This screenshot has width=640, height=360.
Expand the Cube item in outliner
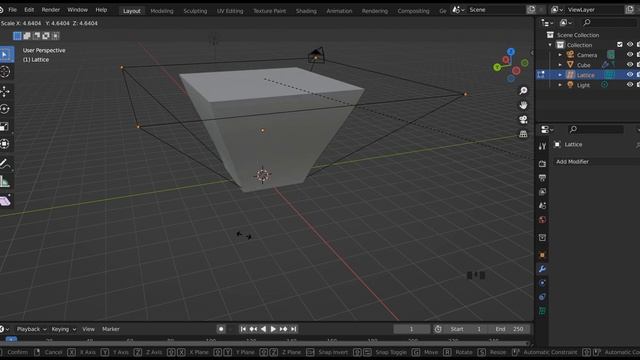click(x=560, y=65)
